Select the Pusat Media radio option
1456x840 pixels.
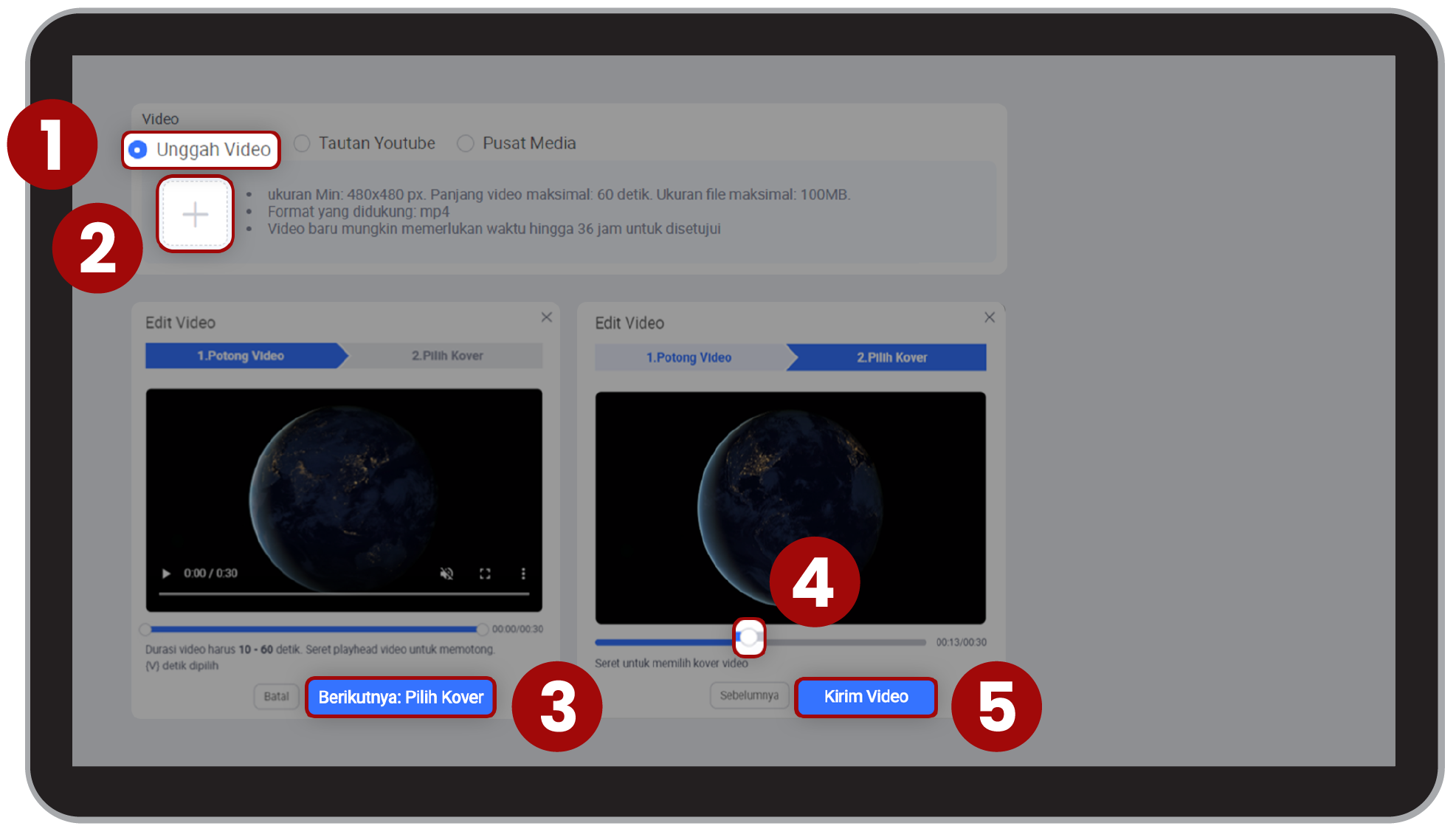[x=465, y=143]
